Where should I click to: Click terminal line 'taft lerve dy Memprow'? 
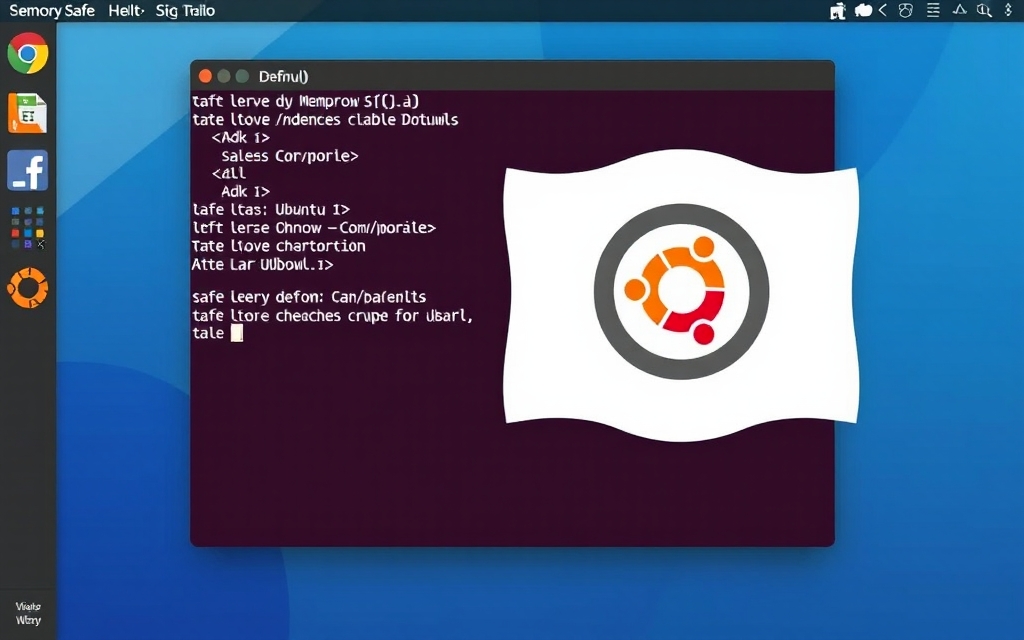click(306, 101)
